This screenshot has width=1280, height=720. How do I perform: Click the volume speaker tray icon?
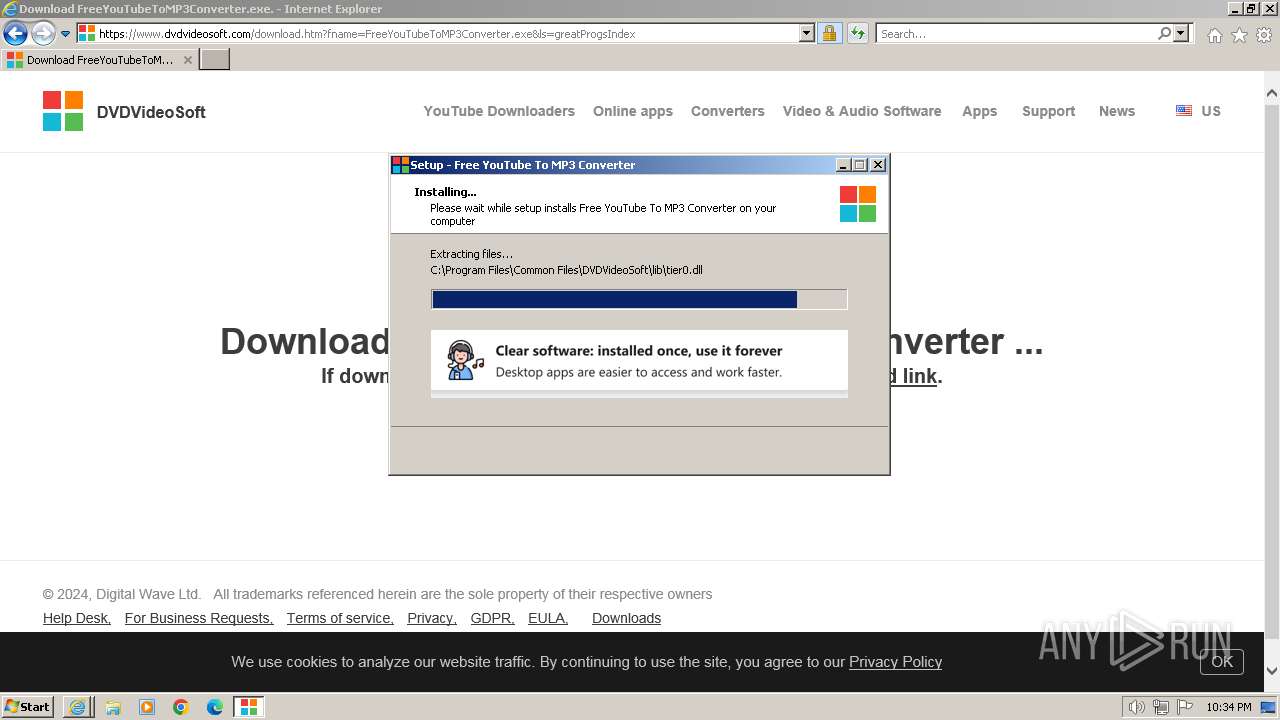pos(1137,707)
